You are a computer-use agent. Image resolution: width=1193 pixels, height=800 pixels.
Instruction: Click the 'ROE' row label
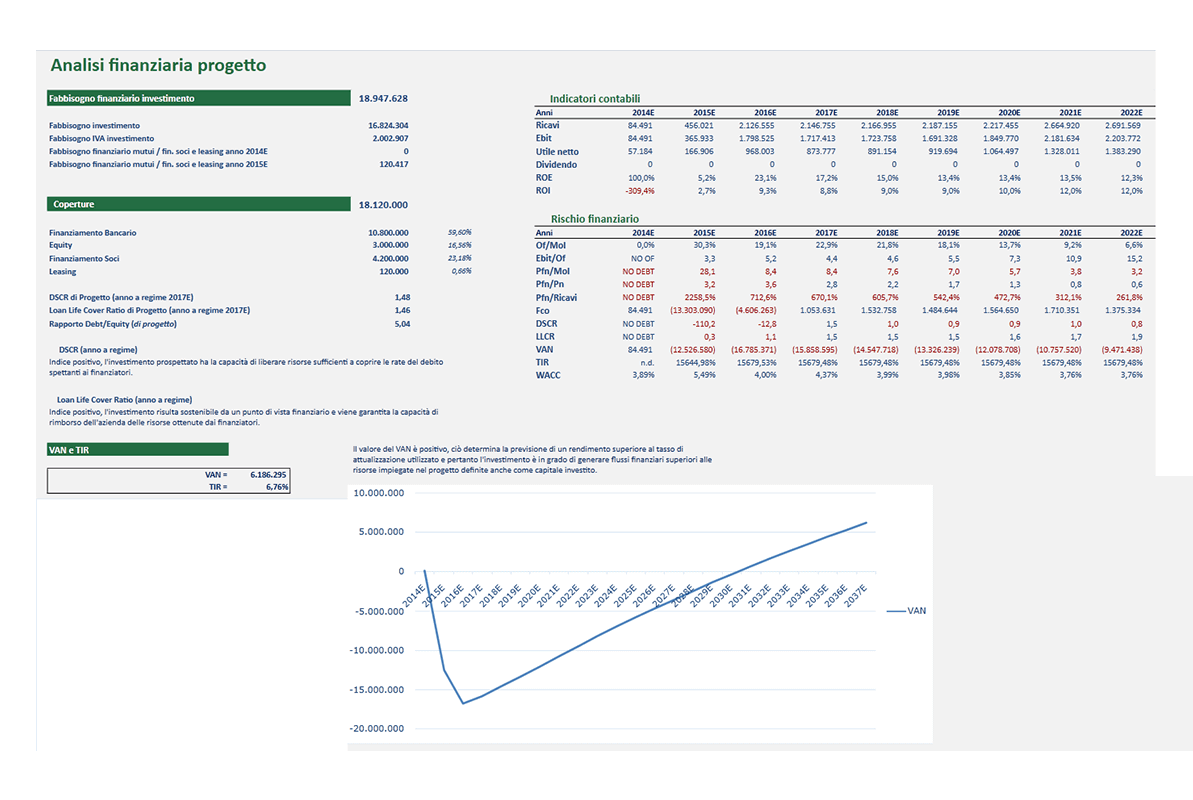point(543,177)
